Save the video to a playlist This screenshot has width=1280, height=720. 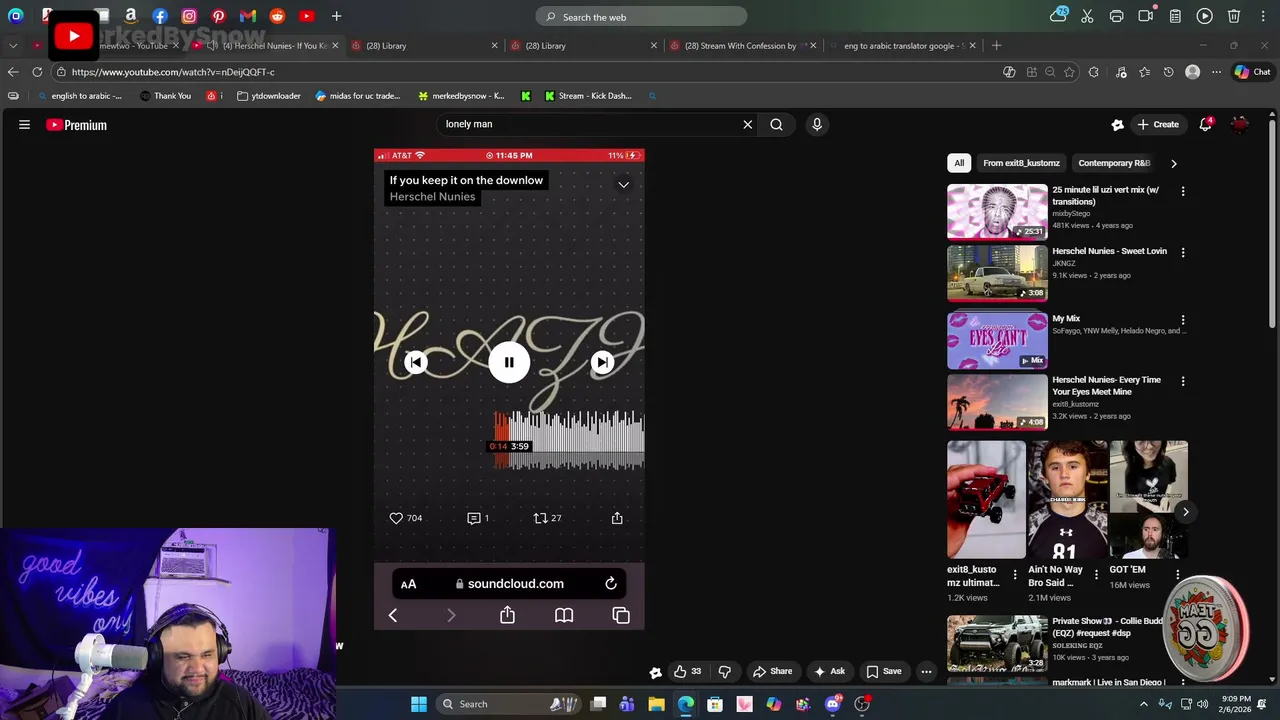(883, 671)
